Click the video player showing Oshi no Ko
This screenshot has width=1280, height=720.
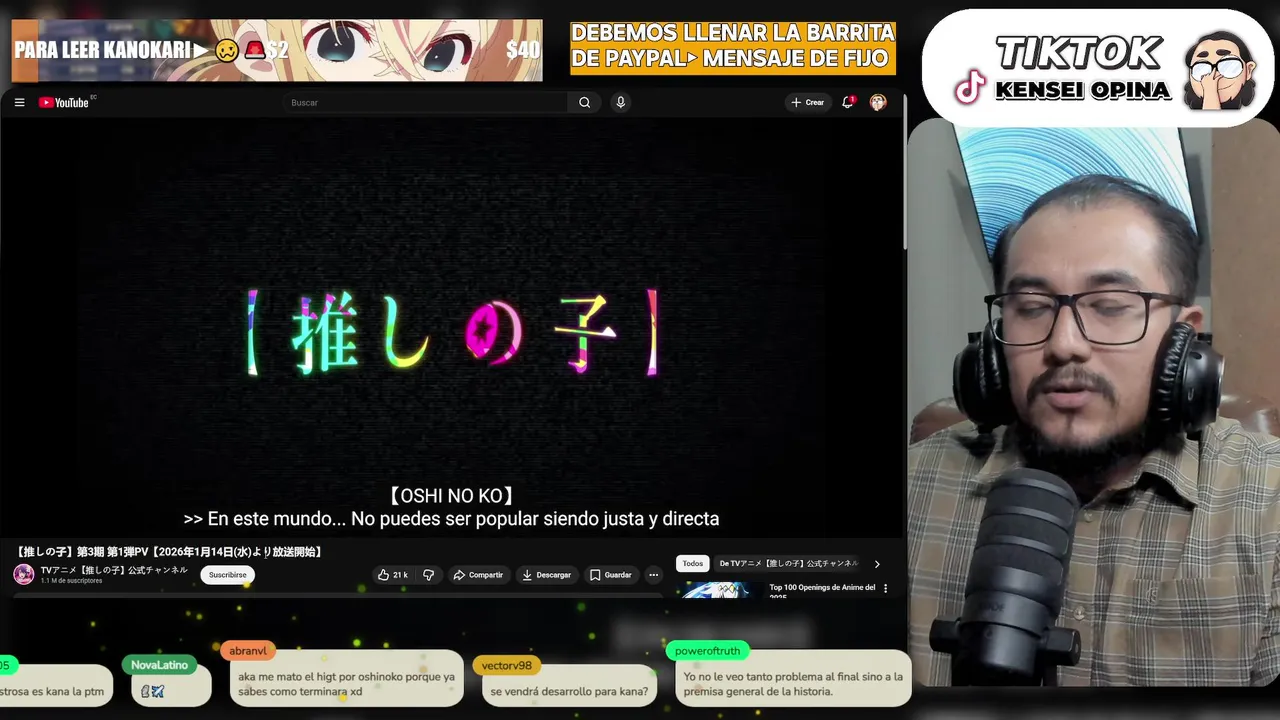[452, 330]
